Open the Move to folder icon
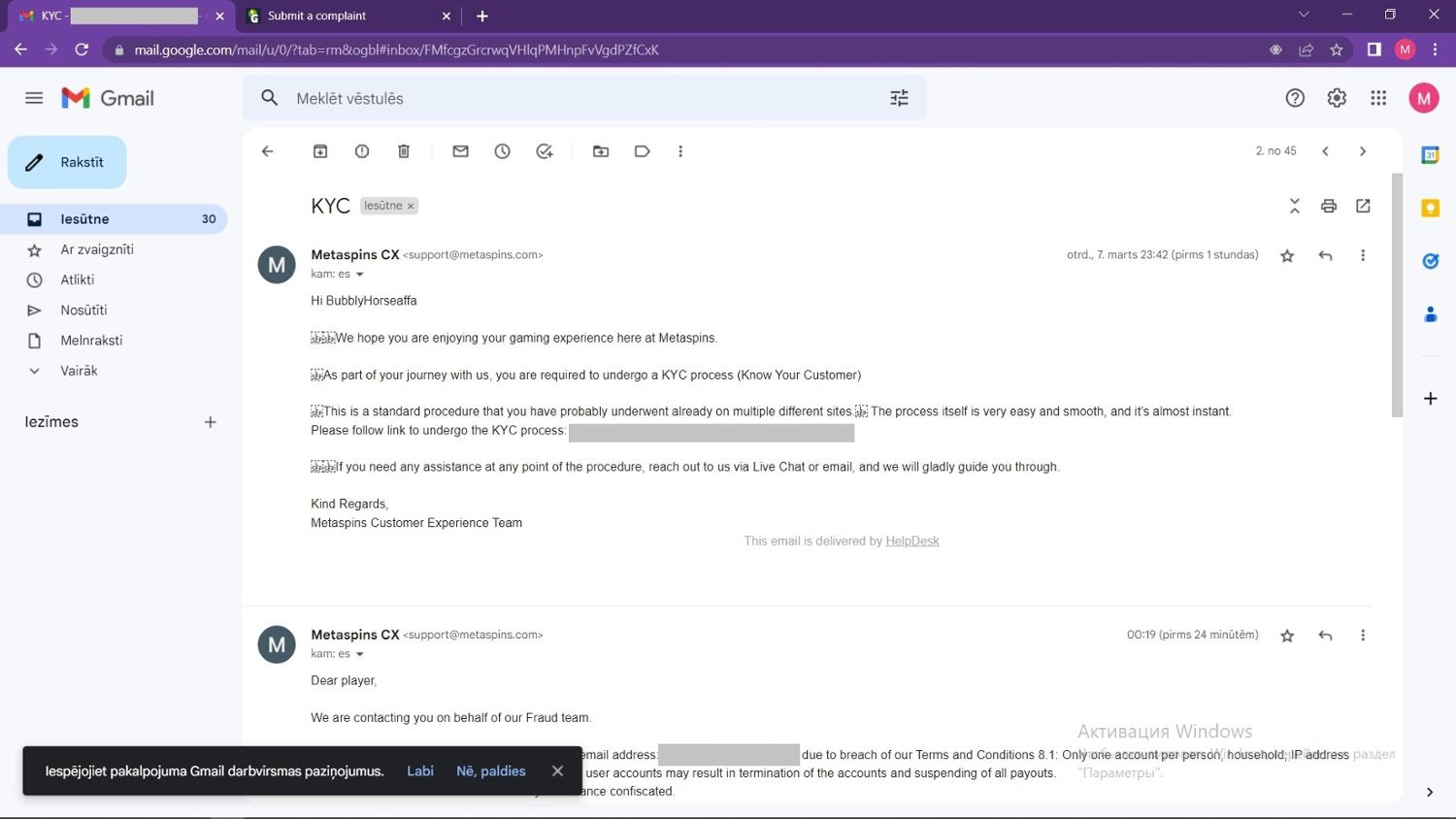Screen dimensions: 1456x819 coord(601,151)
